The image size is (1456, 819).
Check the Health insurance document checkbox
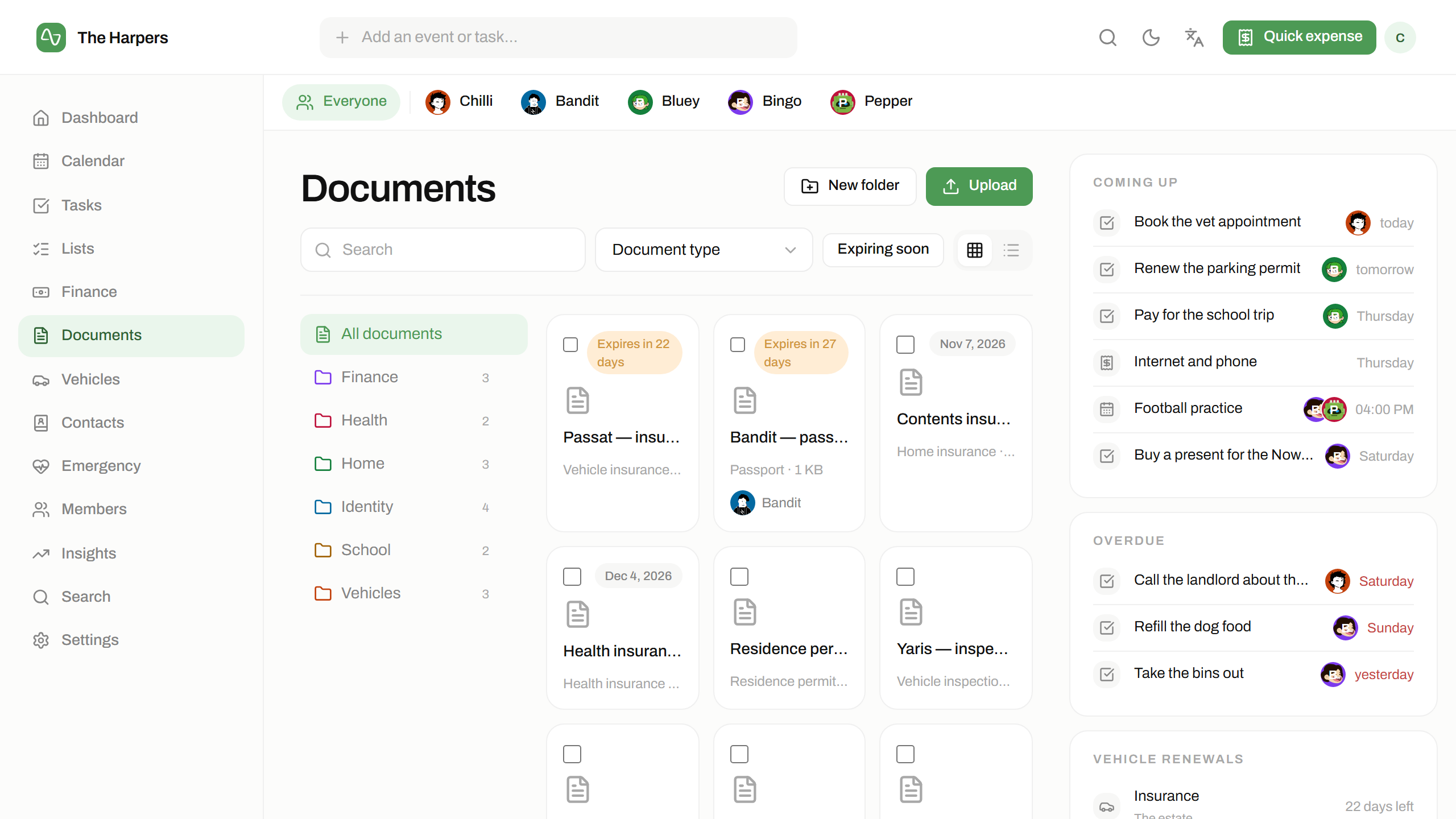572,577
